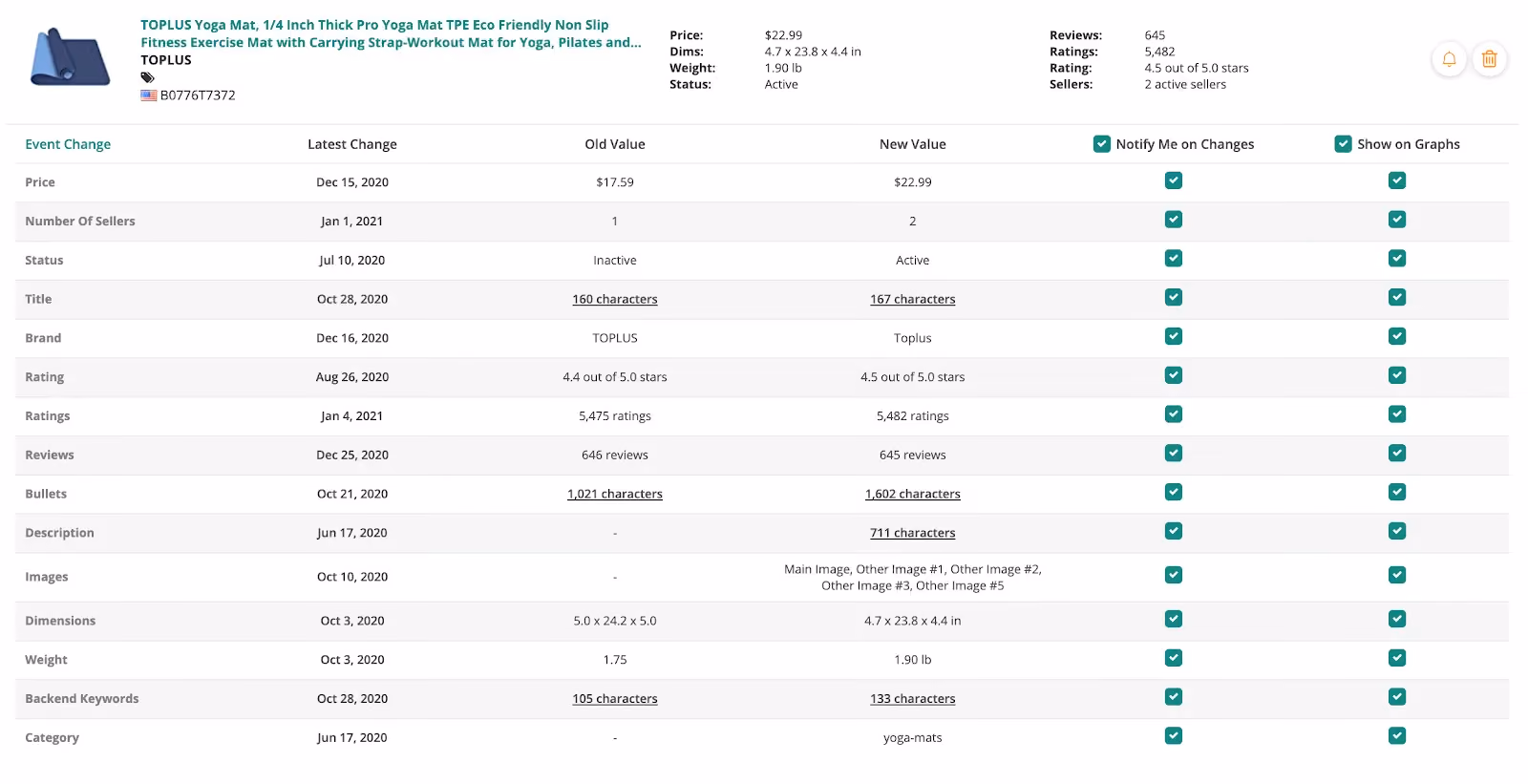Screen dimensions: 1528x784
Task: Toggle Notify Me for the Weight row
Action: [x=1174, y=658]
